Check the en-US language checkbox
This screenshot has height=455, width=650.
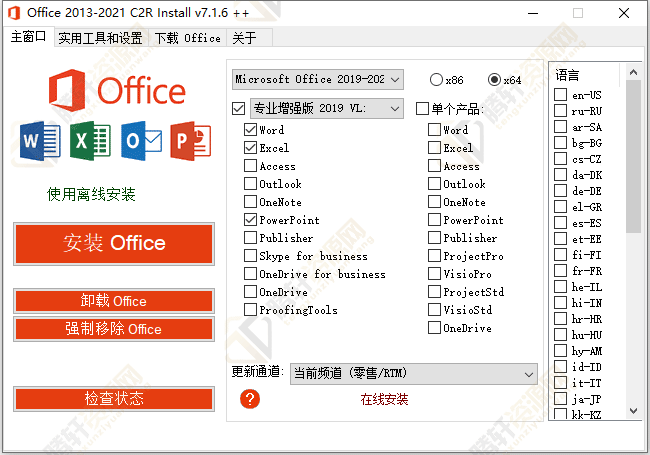pyautogui.click(x=561, y=95)
